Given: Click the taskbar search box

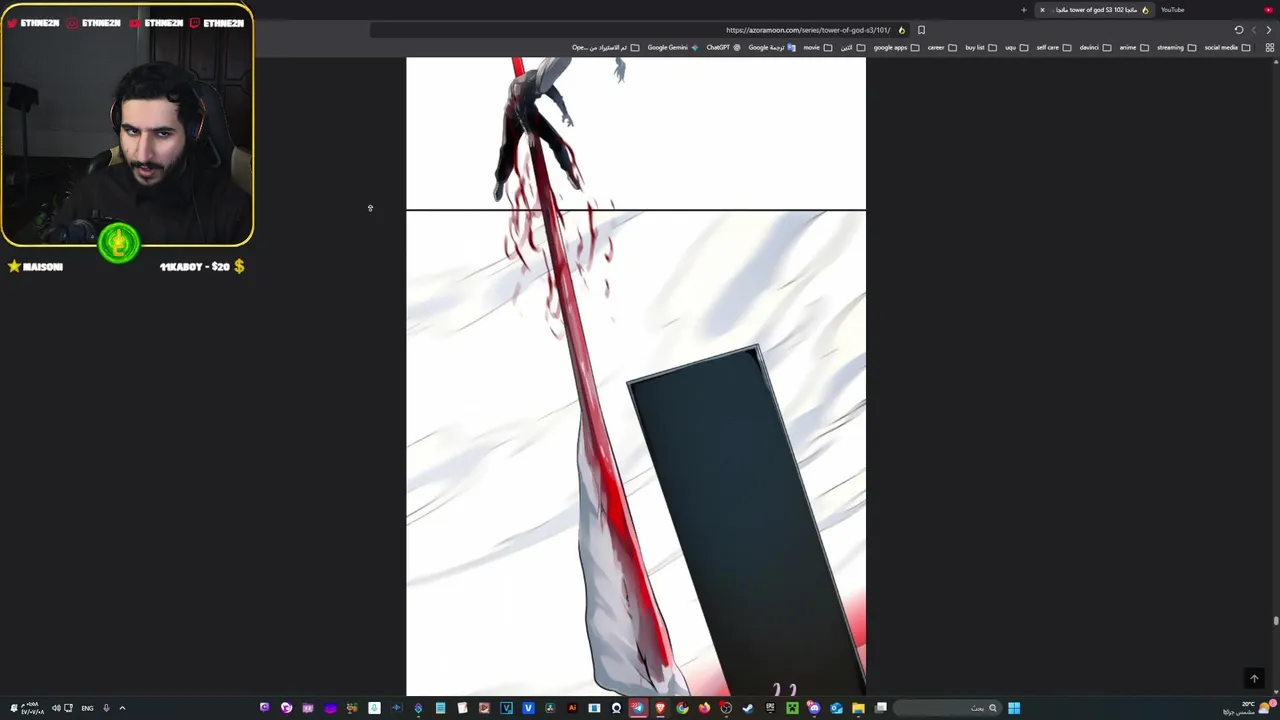Looking at the screenshot, I should pyautogui.click(x=945, y=708).
